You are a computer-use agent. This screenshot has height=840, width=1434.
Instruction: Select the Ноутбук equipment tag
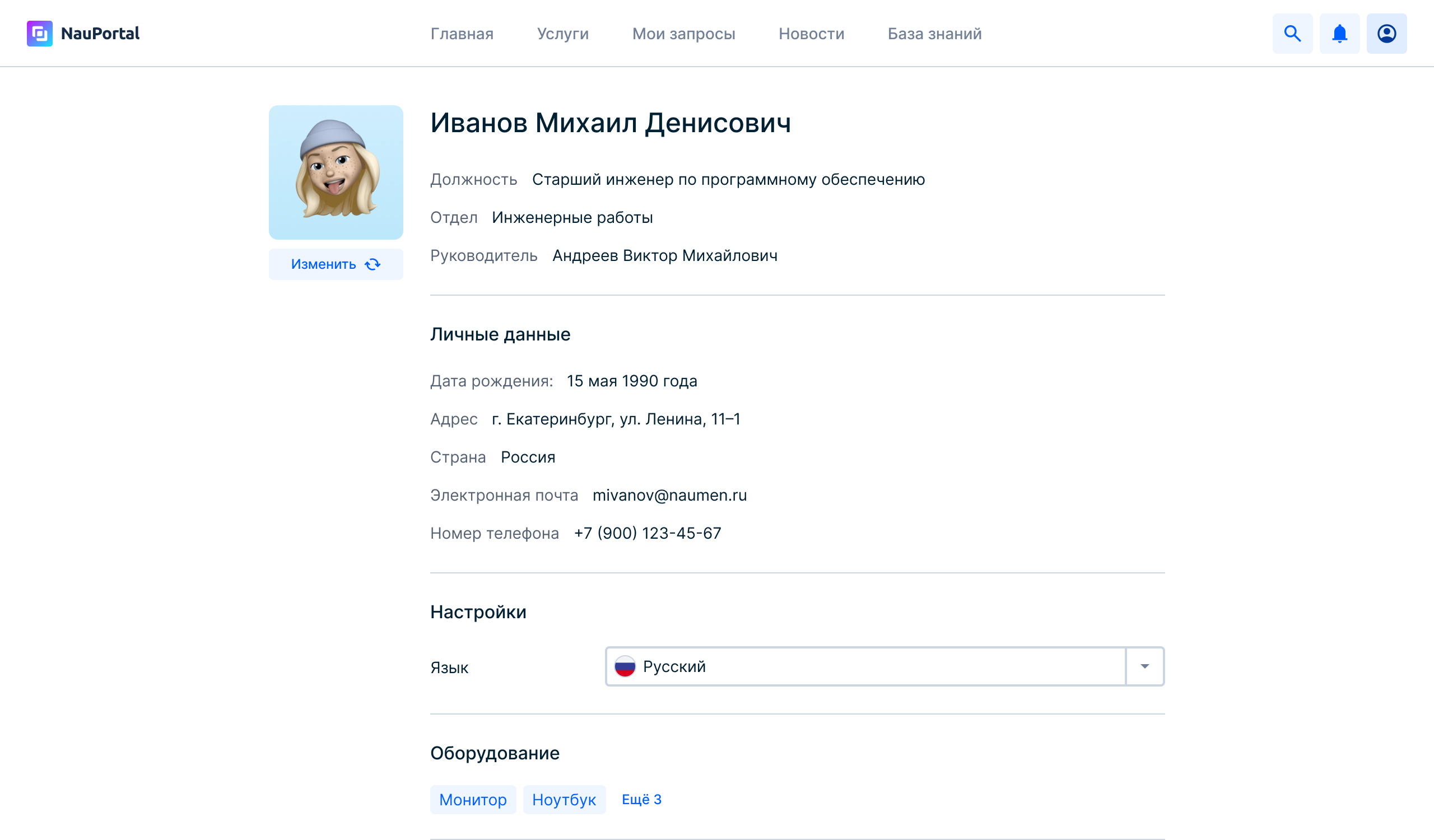(564, 800)
